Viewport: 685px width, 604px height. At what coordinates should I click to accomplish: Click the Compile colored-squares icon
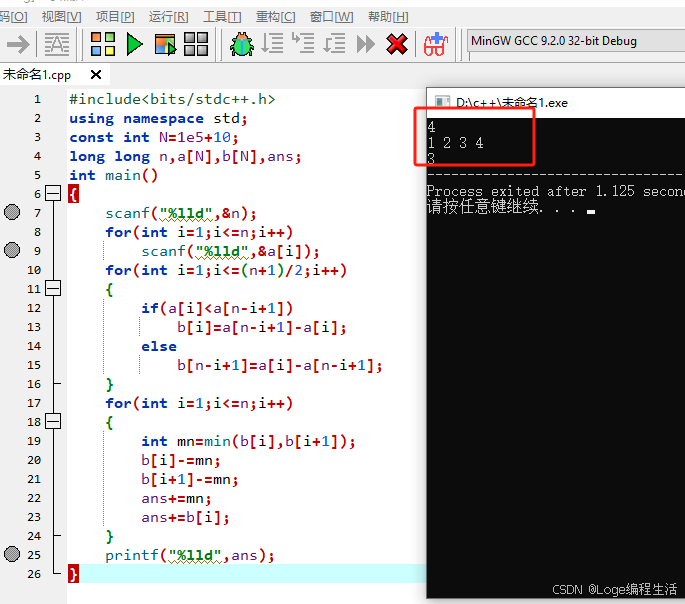click(103, 44)
